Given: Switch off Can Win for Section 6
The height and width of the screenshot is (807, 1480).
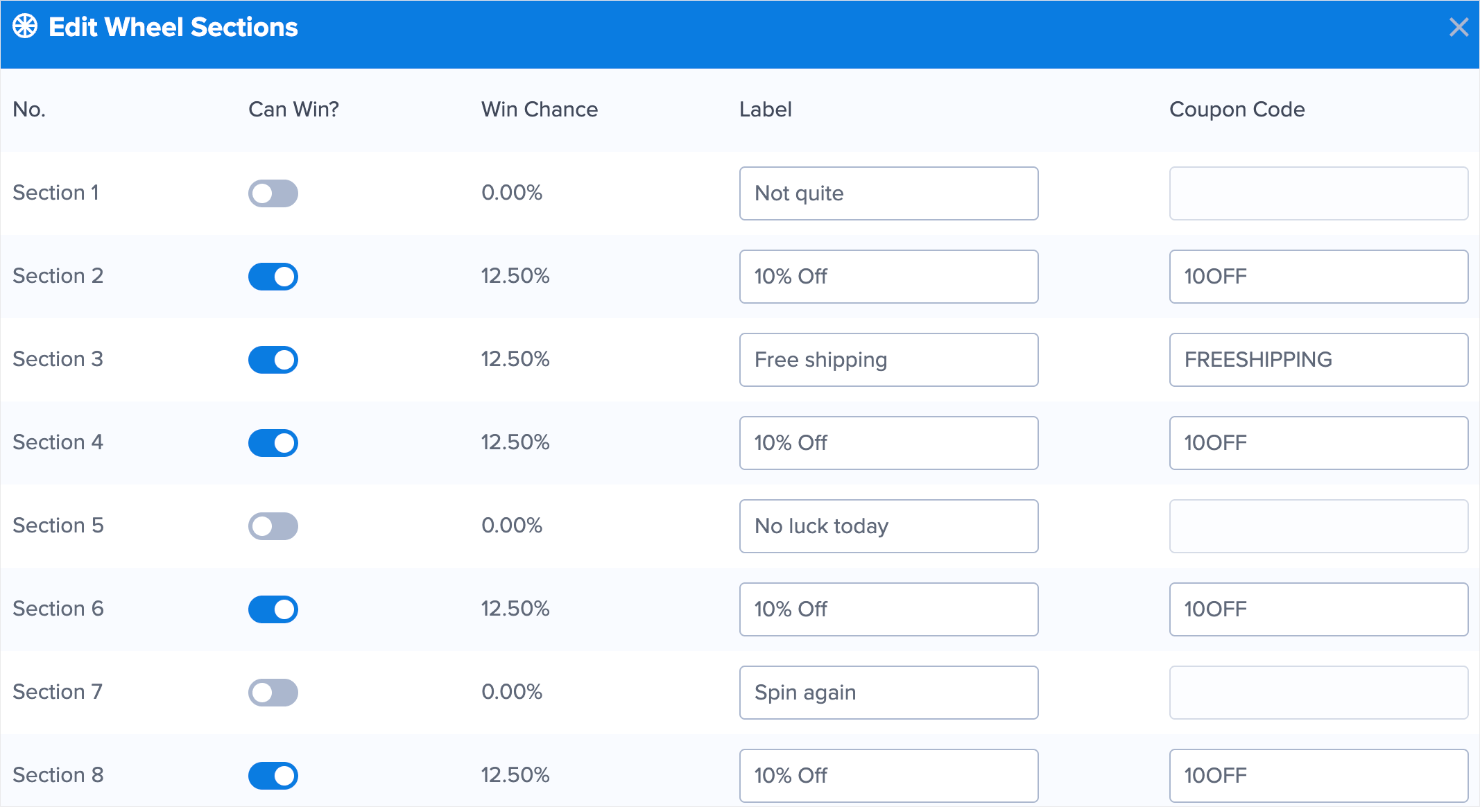Looking at the screenshot, I should click(273, 609).
